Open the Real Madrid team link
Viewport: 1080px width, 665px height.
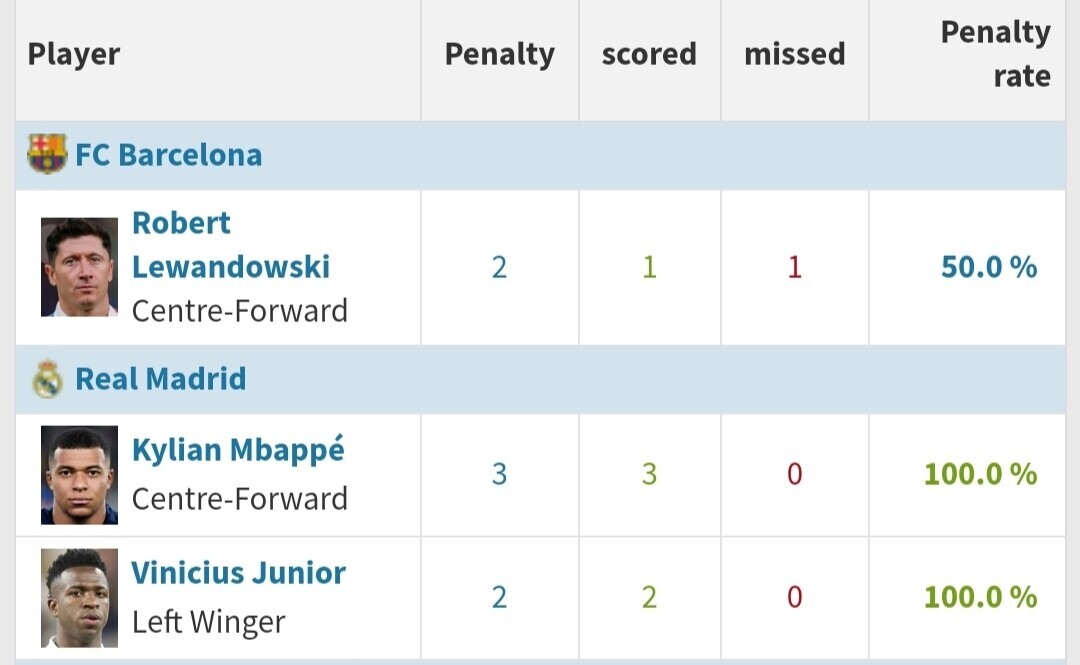point(160,379)
